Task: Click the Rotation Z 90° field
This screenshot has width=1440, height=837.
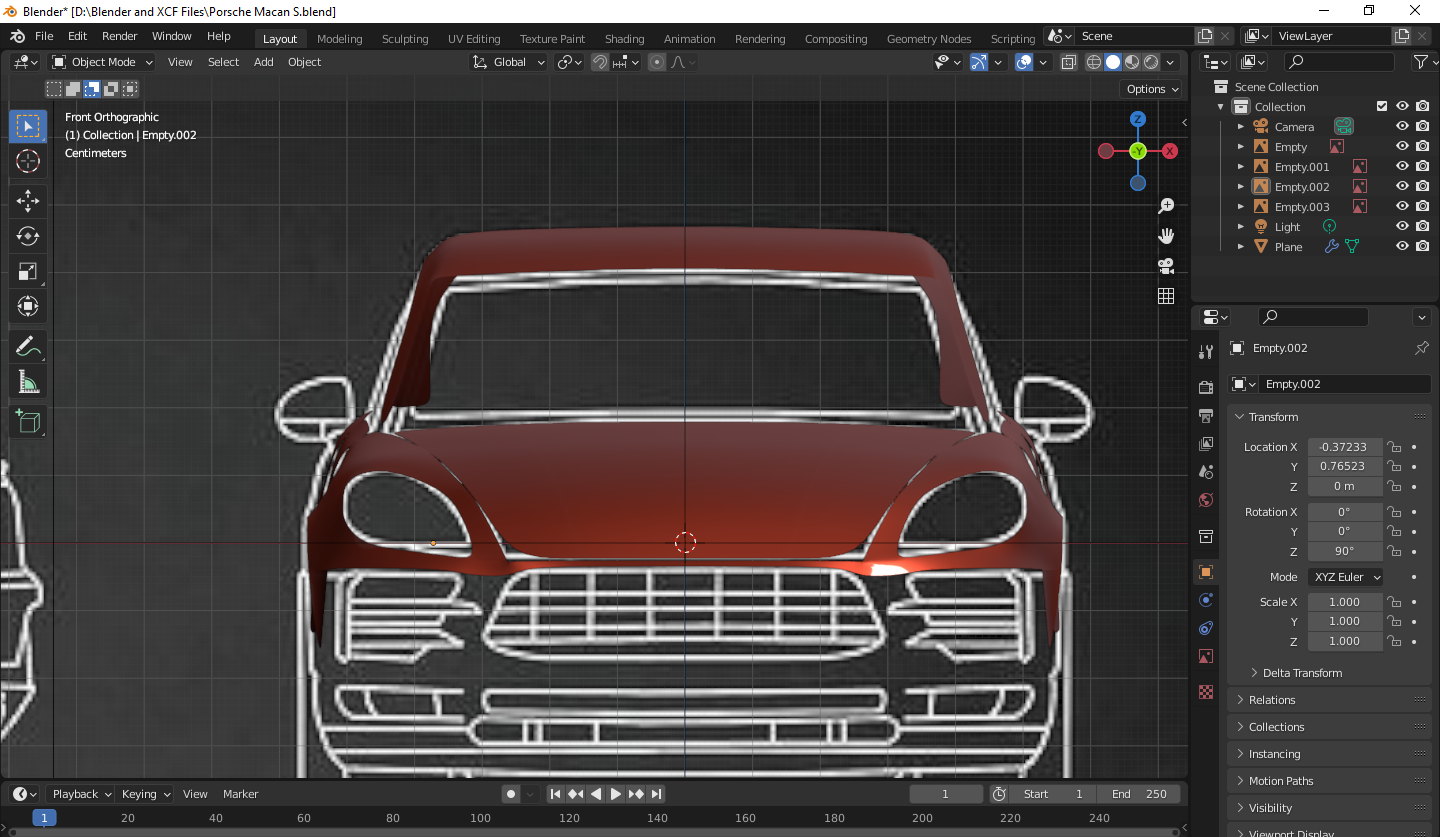Action: (1345, 551)
